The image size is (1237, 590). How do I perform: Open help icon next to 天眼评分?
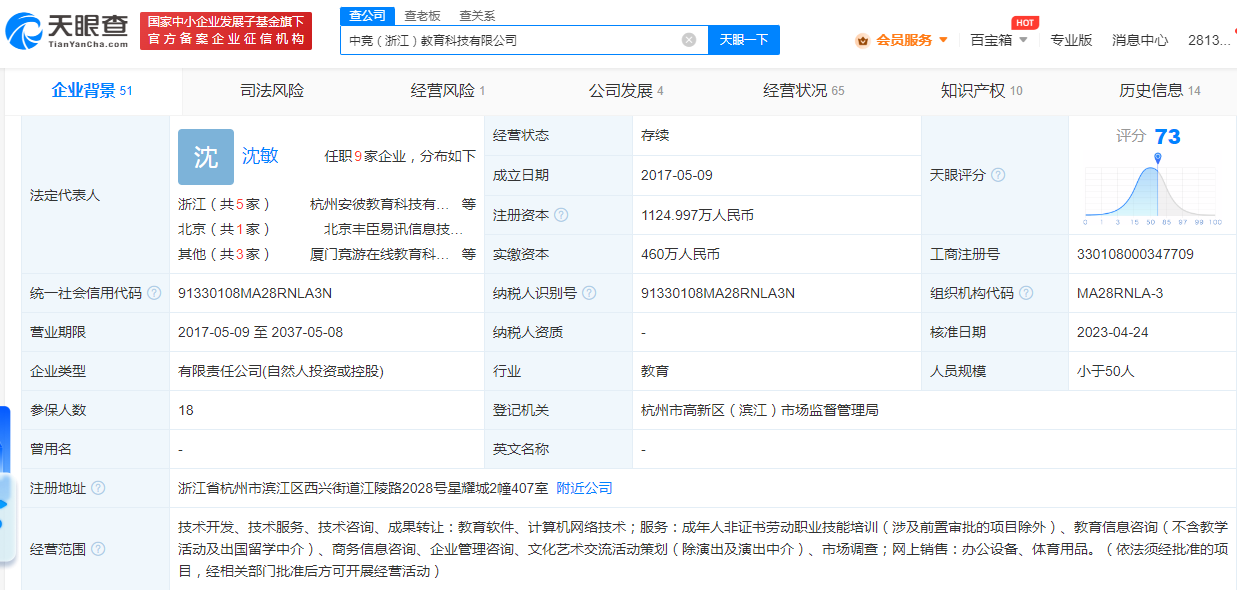998,175
